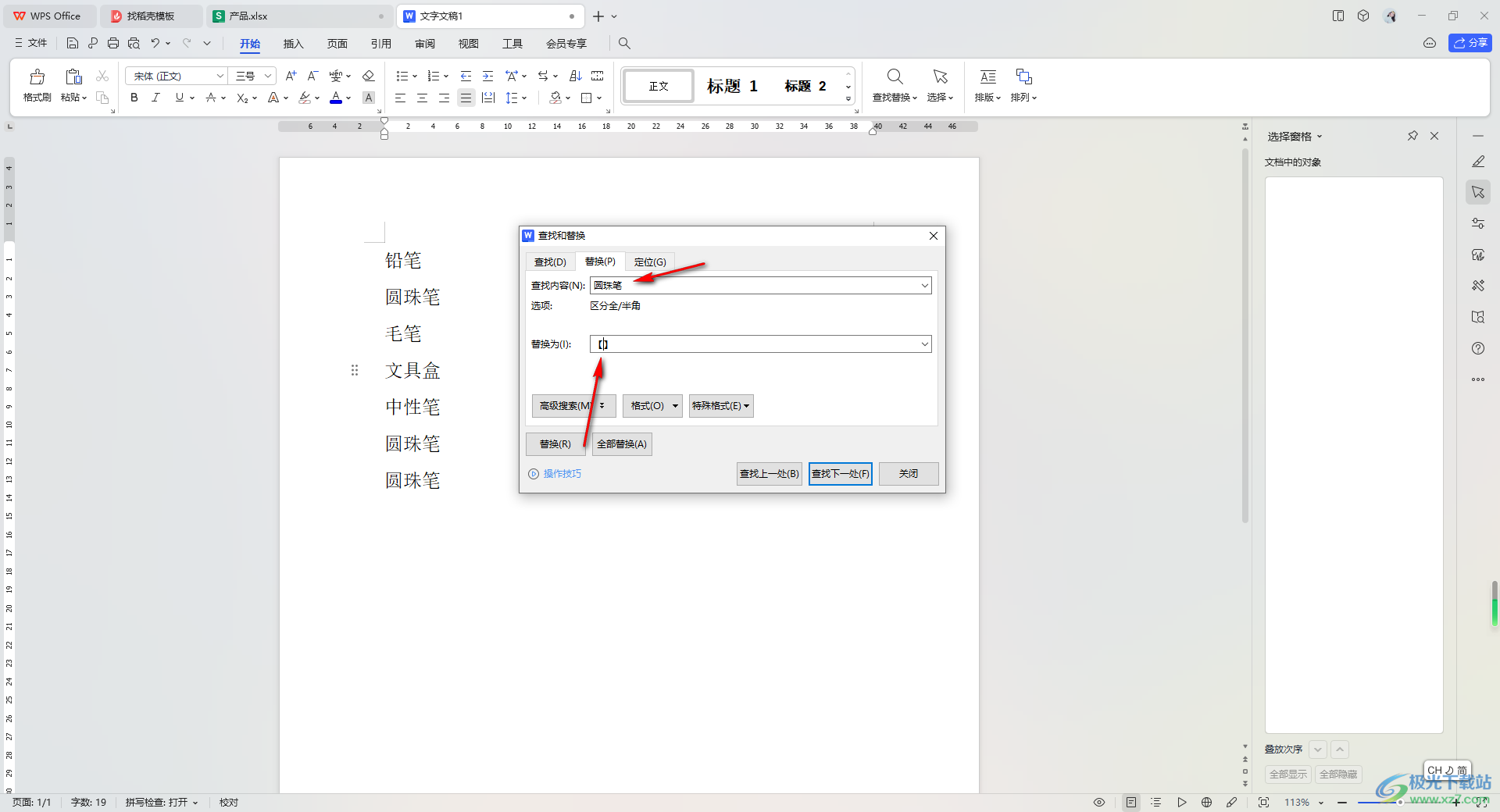This screenshot has width=1500, height=812.
Task: Click the Cut scissors icon
Action: point(102,76)
